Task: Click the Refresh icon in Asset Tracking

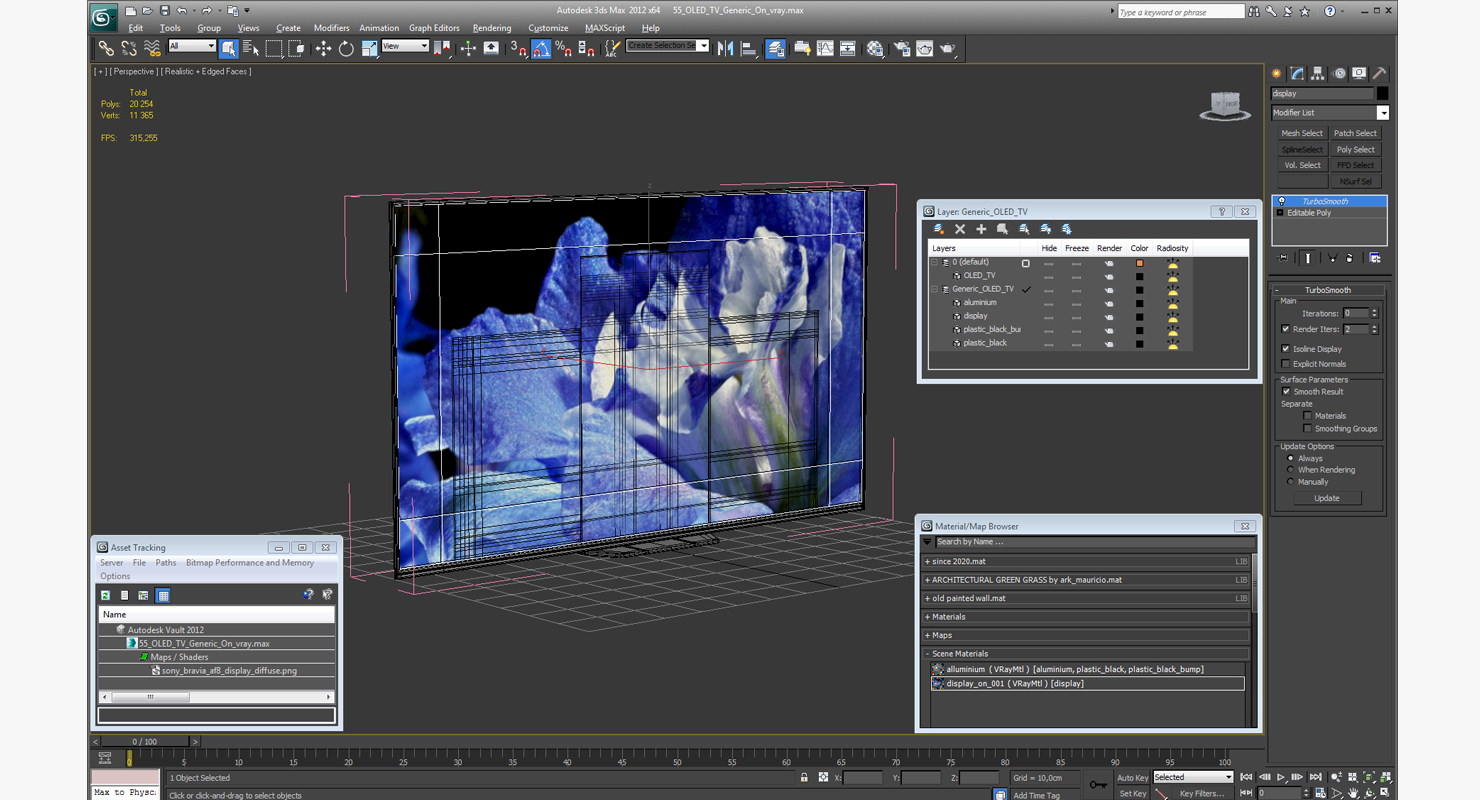Action: click(x=105, y=595)
